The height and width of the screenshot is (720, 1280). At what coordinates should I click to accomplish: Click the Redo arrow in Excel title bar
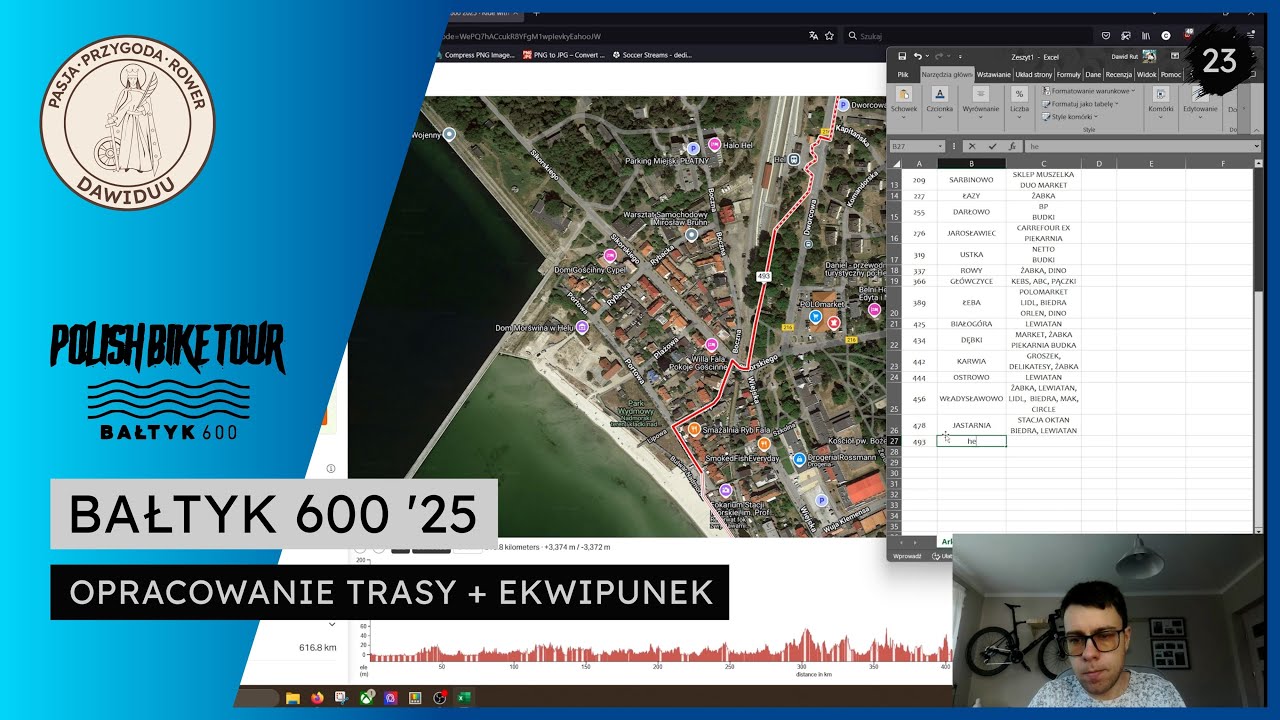point(939,56)
